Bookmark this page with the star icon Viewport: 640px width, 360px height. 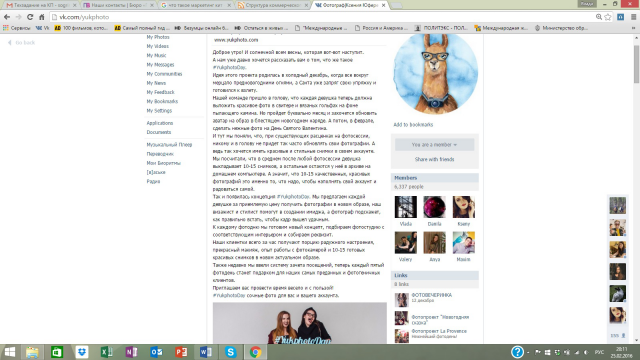608,17
